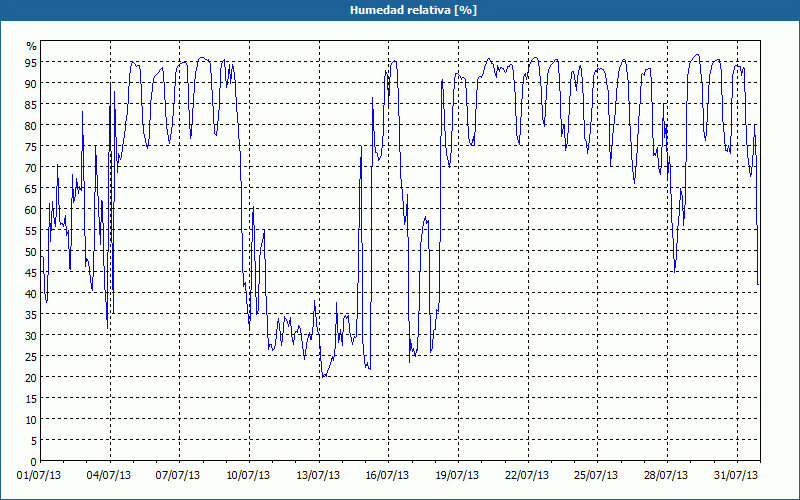
Task: Select the 80 value on the y-axis
Action: [31, 125]
